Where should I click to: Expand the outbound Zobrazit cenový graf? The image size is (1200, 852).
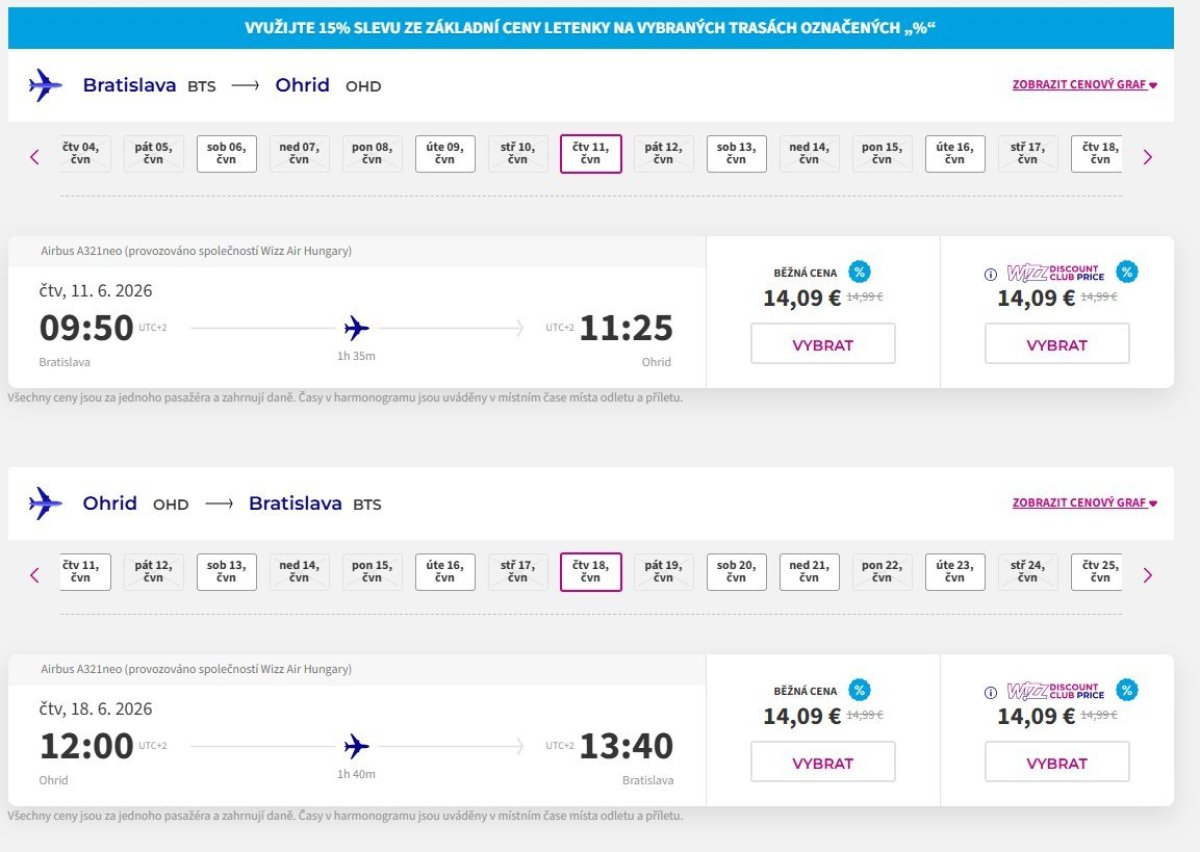[x=1084, y=85]
